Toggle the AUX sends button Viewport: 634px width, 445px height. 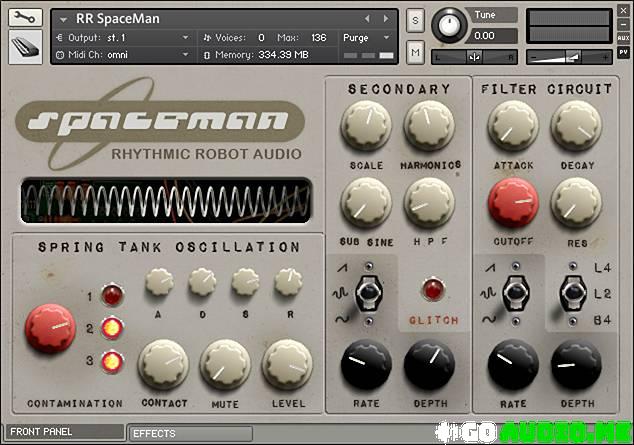point(623,38)
